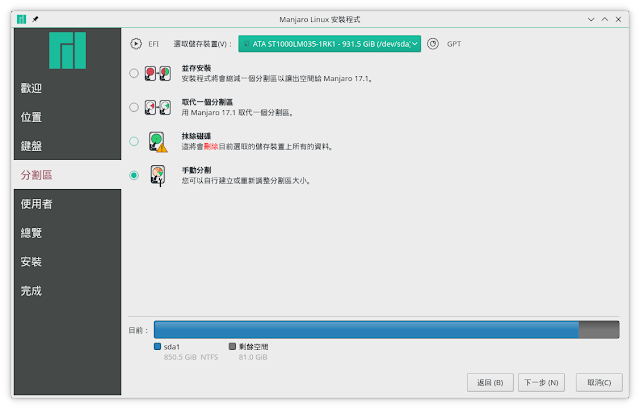Click the title bar maximize chevron
The width and height of the screenshot is (640, 409).
(605, 19)
